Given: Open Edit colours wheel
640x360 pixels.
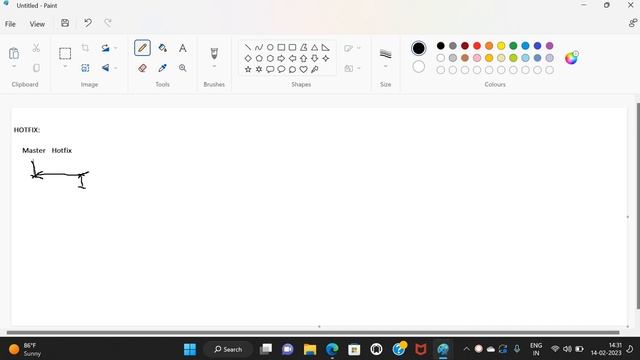Looking at the screenshot, I should pos(571,58).
